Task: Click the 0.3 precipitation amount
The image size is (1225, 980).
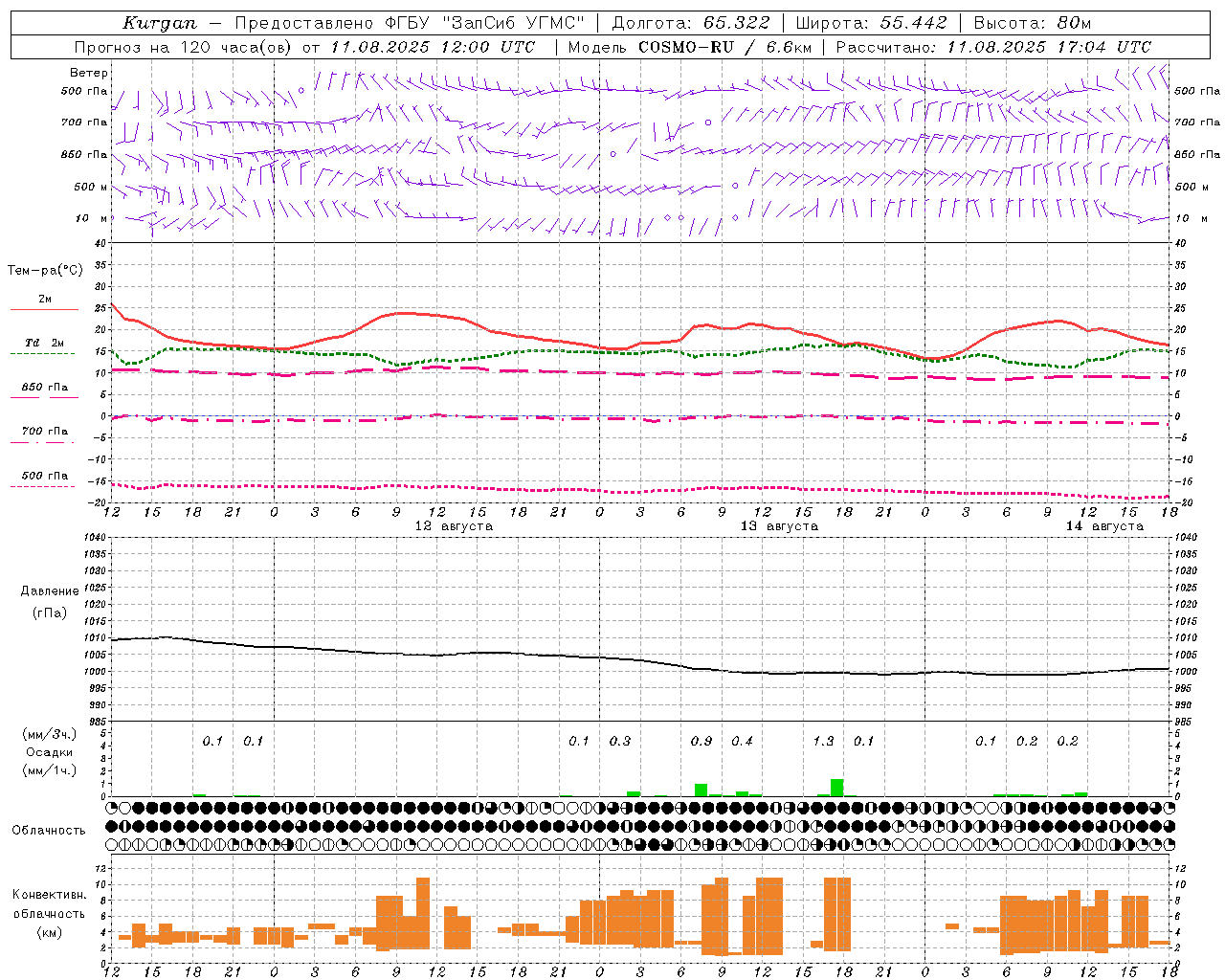Action: coord(620,742)
